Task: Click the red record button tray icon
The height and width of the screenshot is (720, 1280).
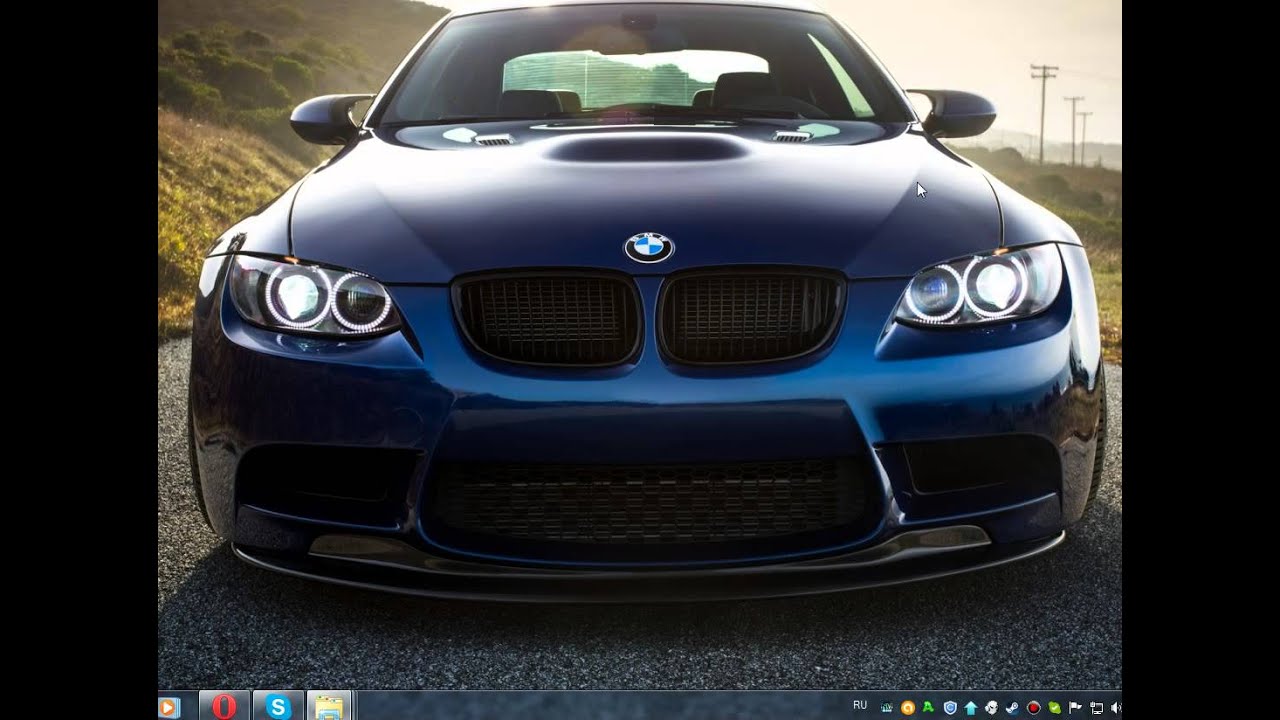Action: point(1033,707)
